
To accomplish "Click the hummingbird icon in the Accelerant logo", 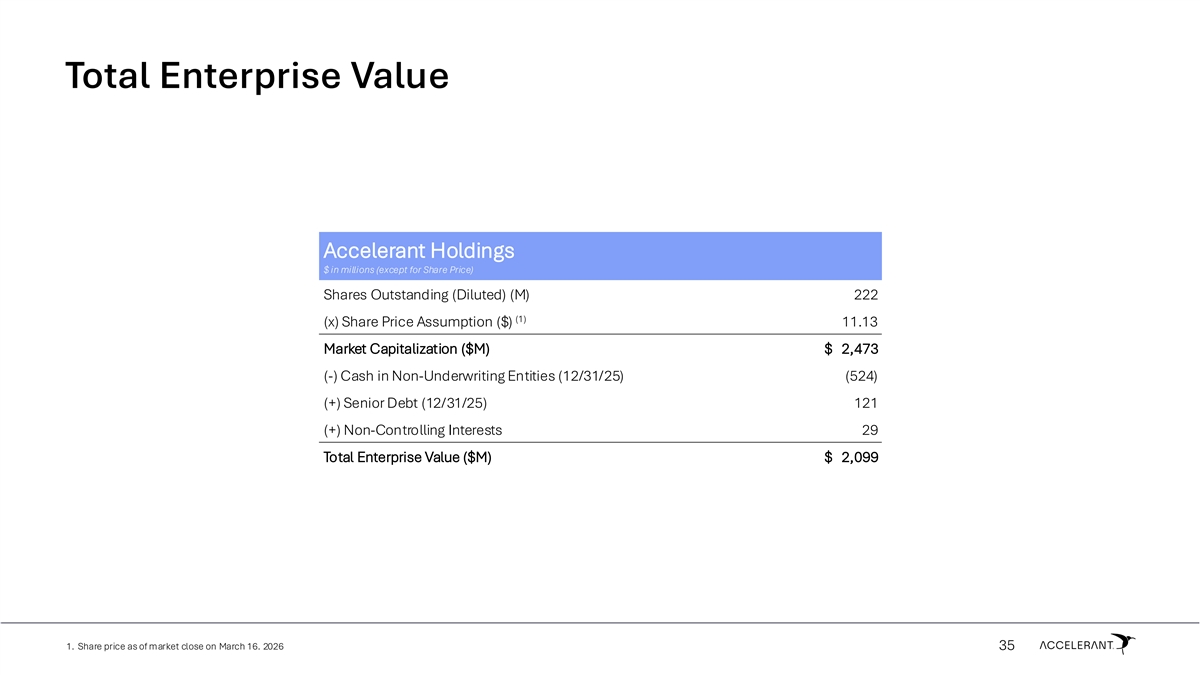I will pos(1125,643).
